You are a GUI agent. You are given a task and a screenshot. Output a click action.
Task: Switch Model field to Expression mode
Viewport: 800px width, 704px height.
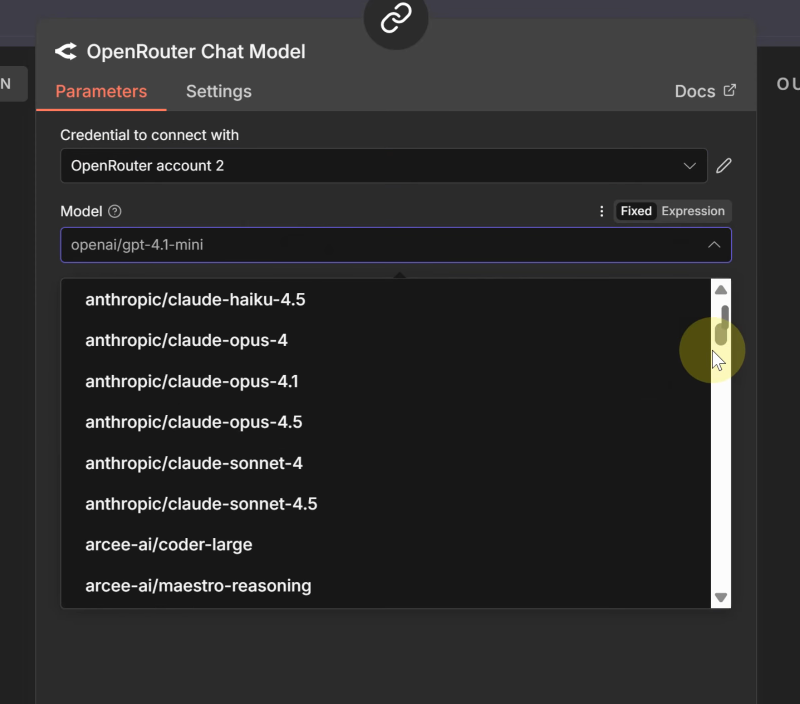[x=693, y=211]
